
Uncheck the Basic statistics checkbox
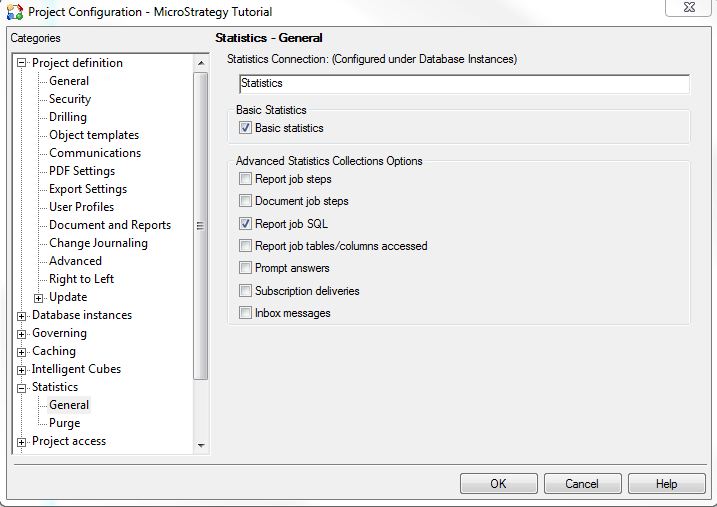246,128
